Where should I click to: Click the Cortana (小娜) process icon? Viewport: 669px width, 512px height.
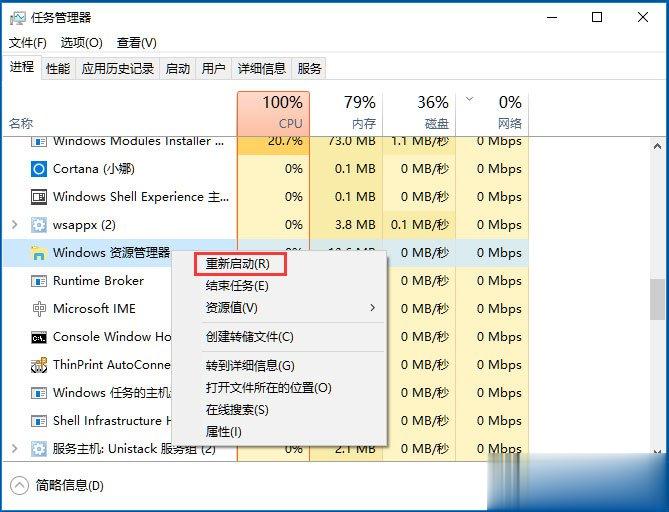39,169
